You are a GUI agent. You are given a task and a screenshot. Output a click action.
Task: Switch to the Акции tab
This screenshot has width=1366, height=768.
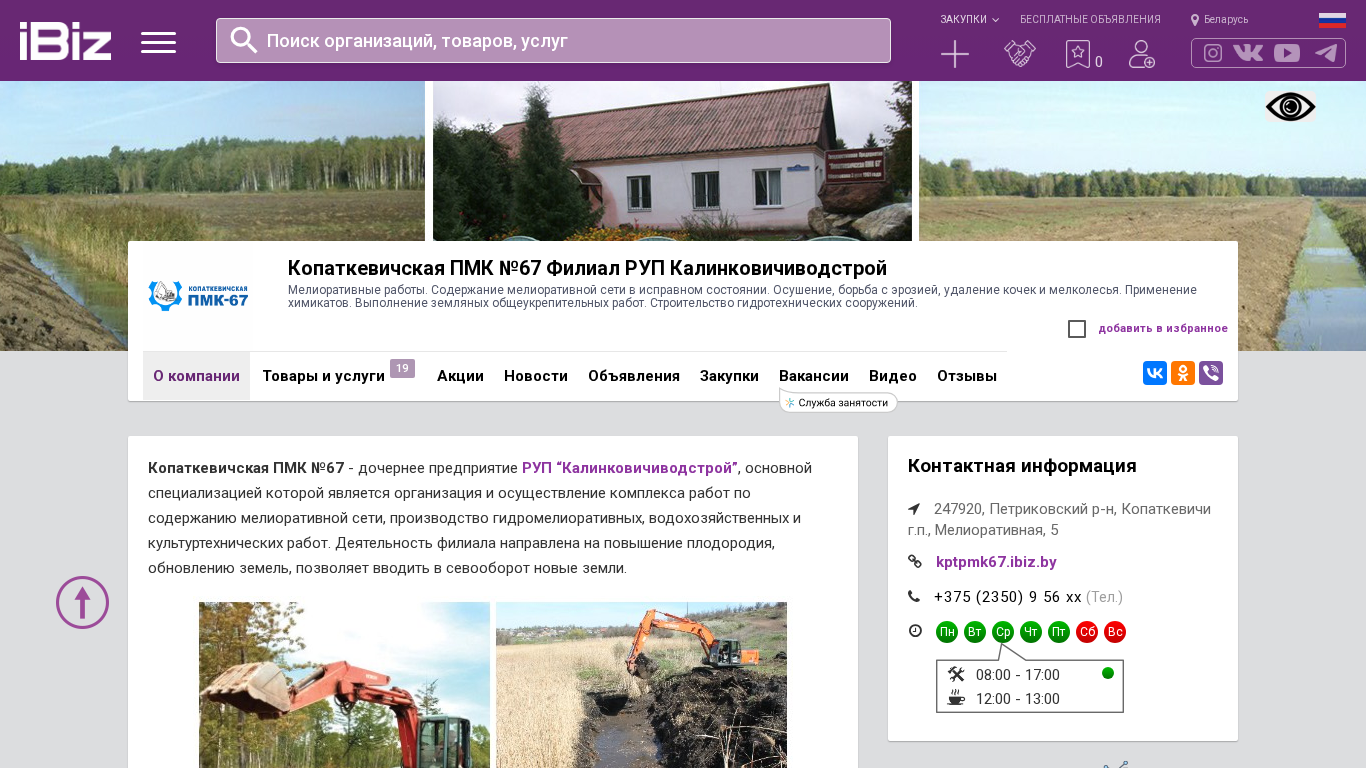tap(460, 376)
